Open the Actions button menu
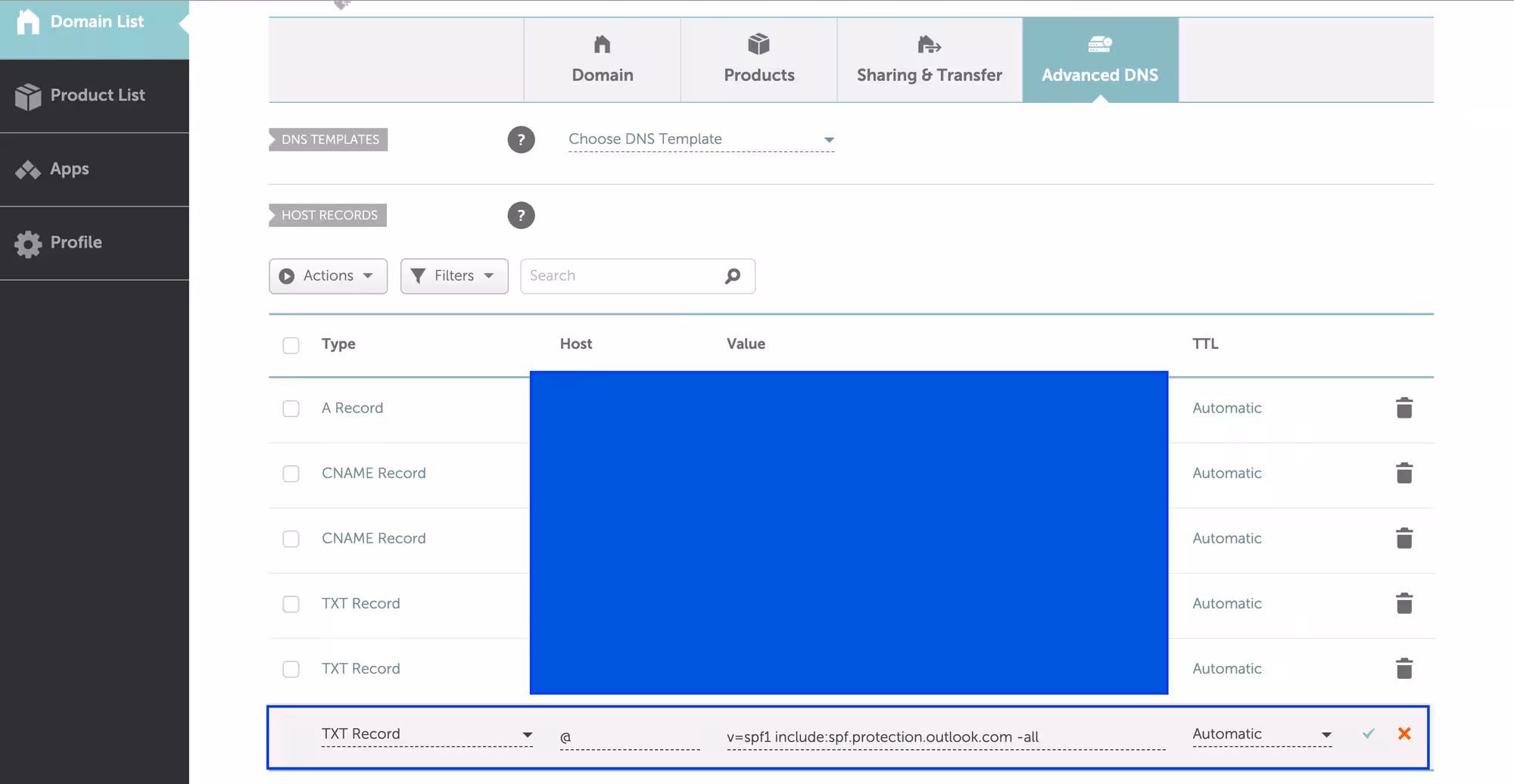The height and width of the screenshot is (784, 1514). point(328,276)
